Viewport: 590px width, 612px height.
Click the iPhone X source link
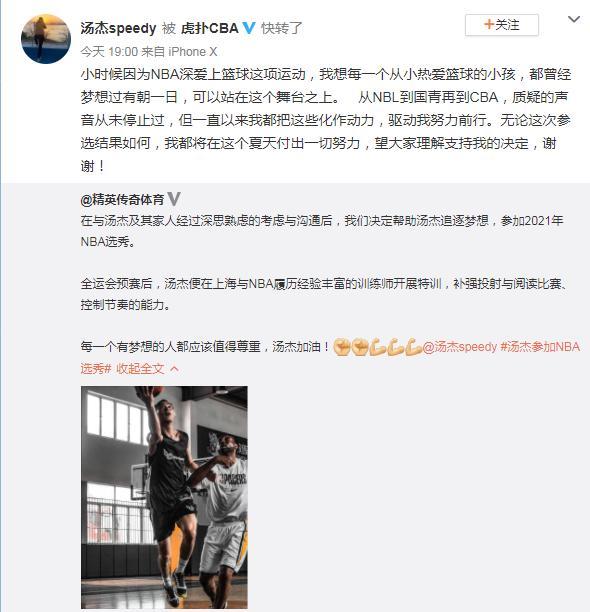point(193,52)
